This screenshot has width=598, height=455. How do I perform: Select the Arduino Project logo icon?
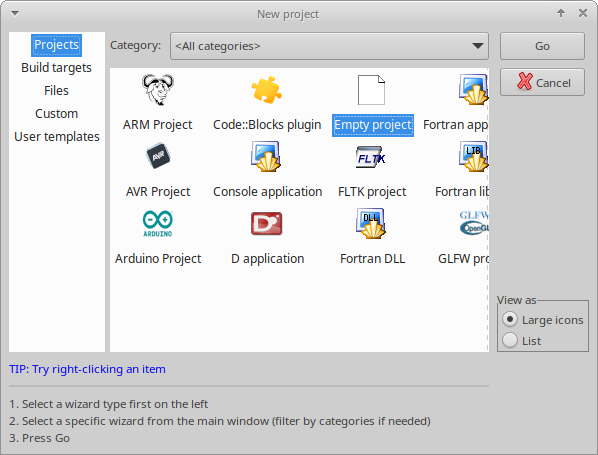(158, 223)
